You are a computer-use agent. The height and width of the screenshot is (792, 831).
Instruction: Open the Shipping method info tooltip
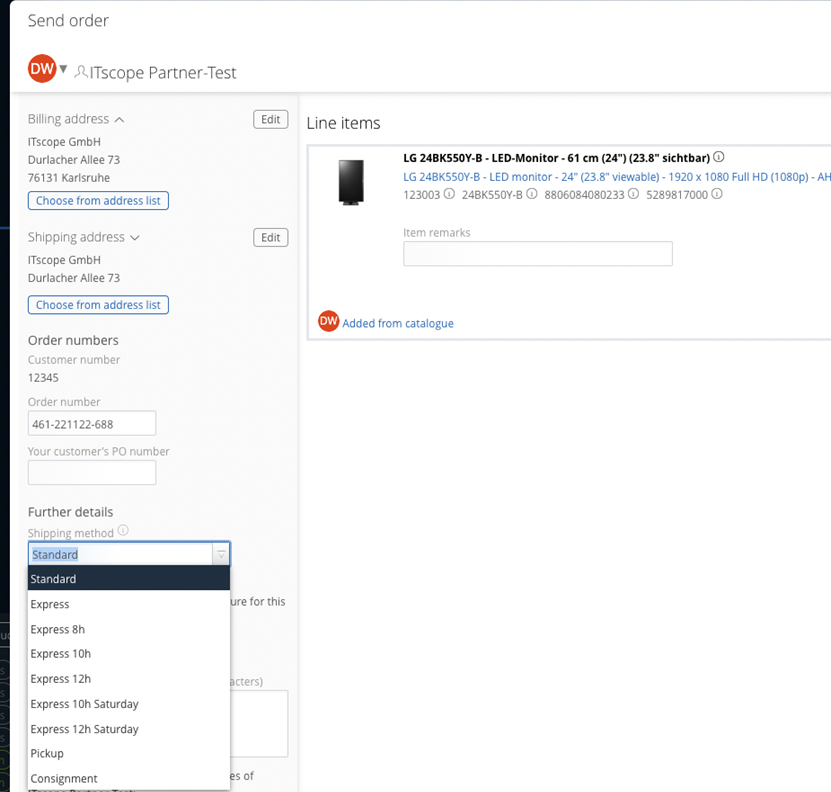(123, 531)
